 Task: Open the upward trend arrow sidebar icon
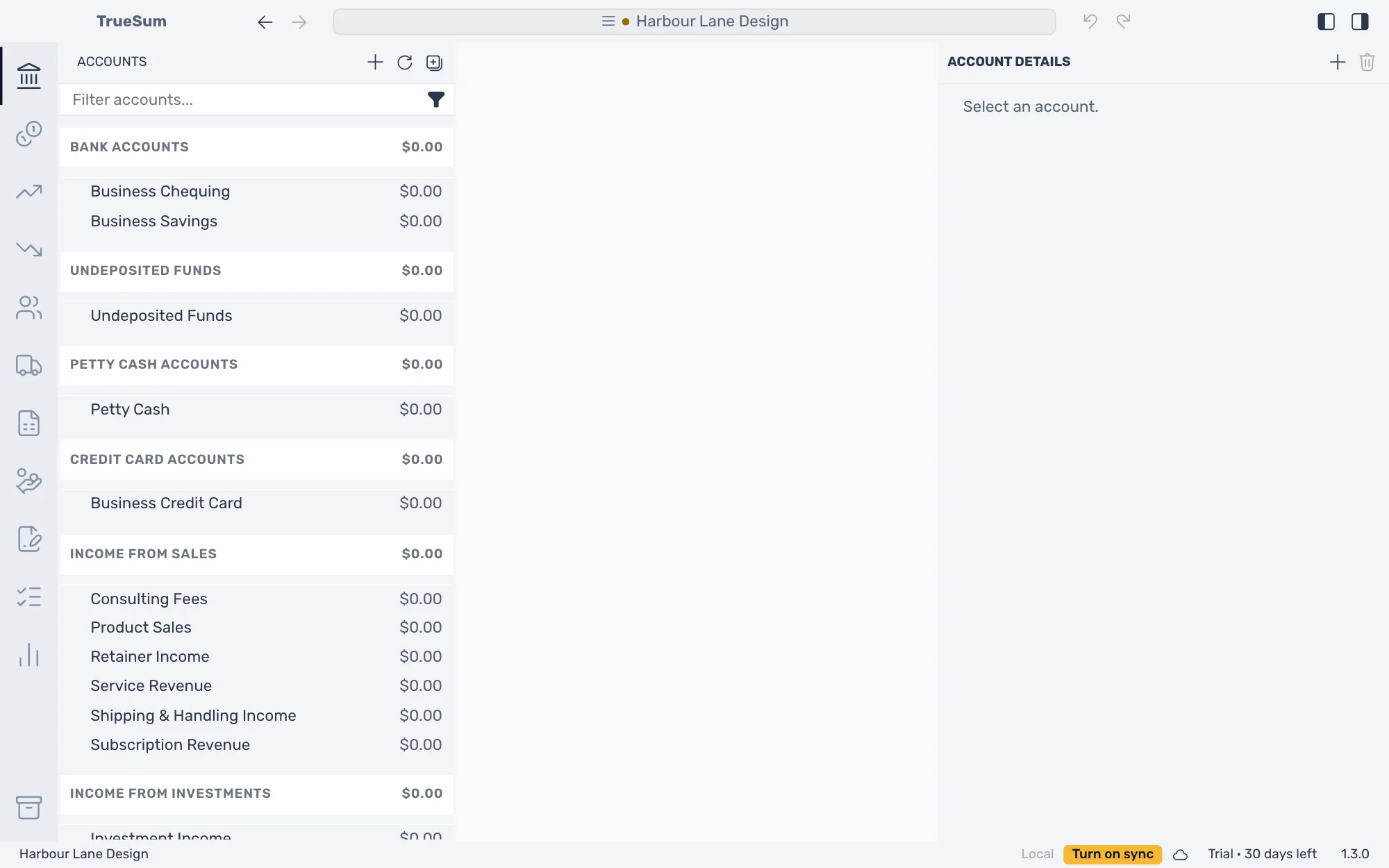[x=28, y=192]
